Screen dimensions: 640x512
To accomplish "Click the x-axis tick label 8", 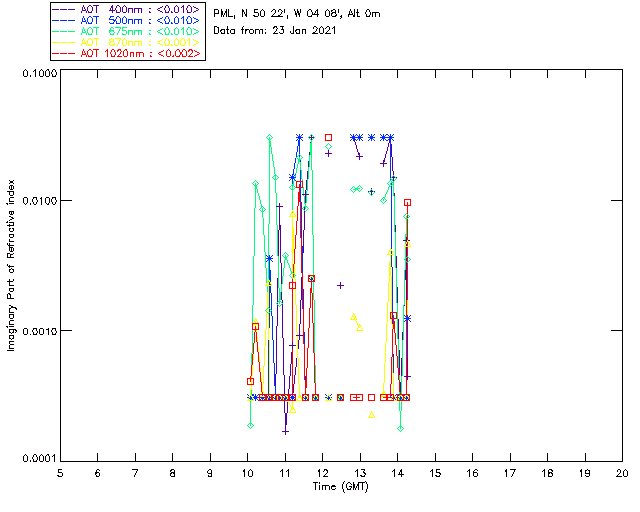I will (173, 474).
